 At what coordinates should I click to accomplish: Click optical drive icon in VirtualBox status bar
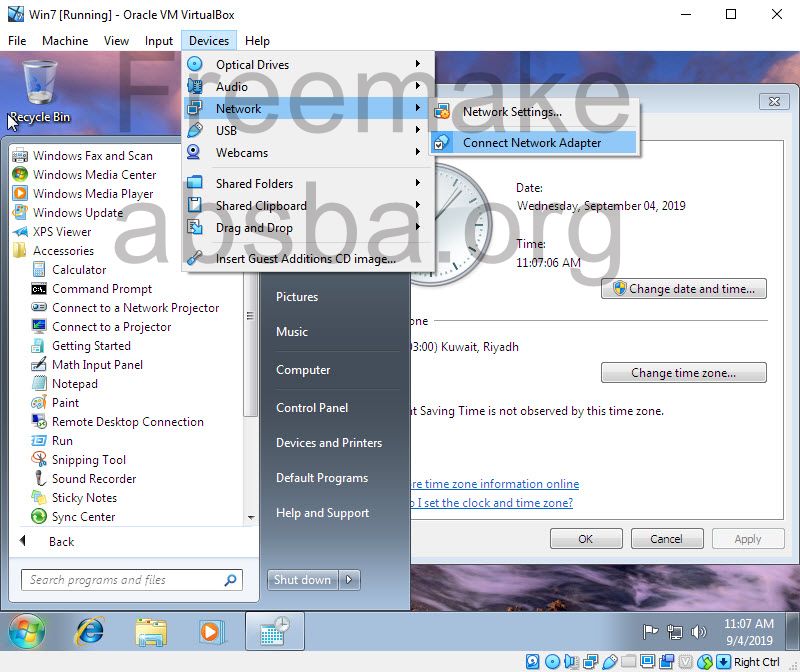pyautogui.click(x=553, y=662)
